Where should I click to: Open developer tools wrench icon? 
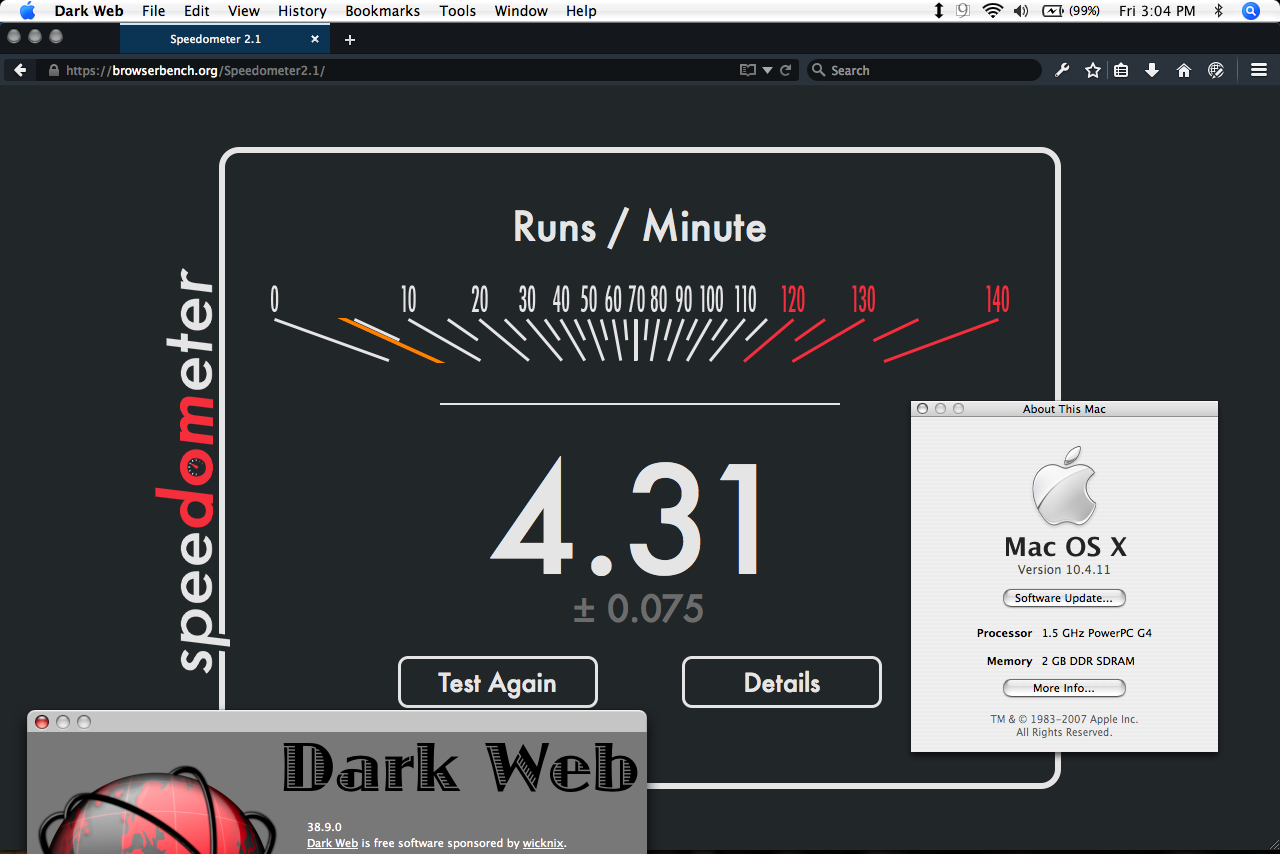(x=1062, y=70)
